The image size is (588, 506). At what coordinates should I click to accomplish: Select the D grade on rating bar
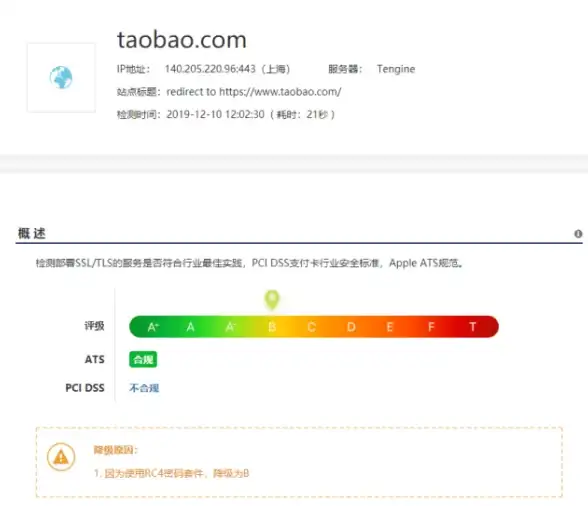tap(351, 327)
